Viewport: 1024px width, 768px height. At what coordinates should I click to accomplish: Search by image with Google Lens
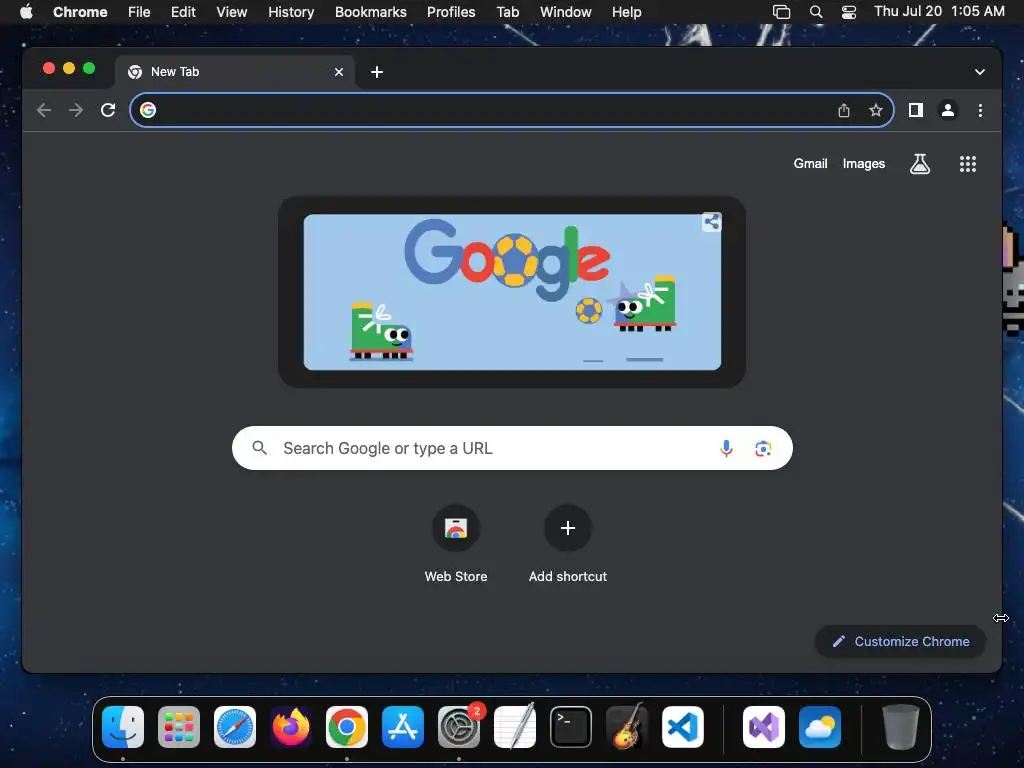tap(763, 448)
